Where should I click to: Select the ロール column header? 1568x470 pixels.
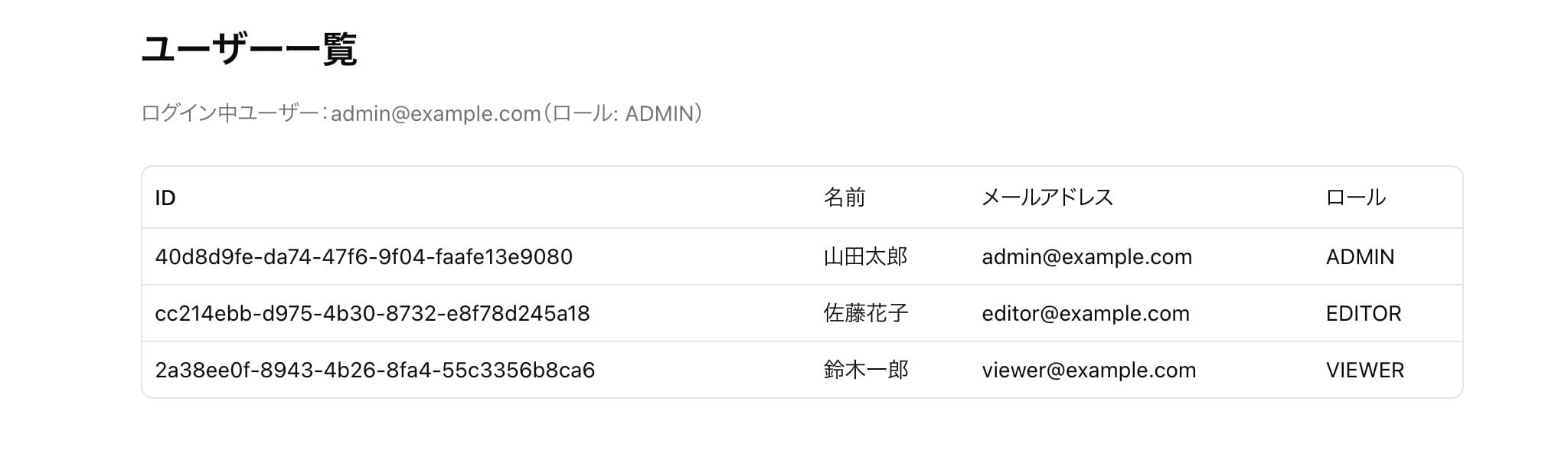point(1356,197)
